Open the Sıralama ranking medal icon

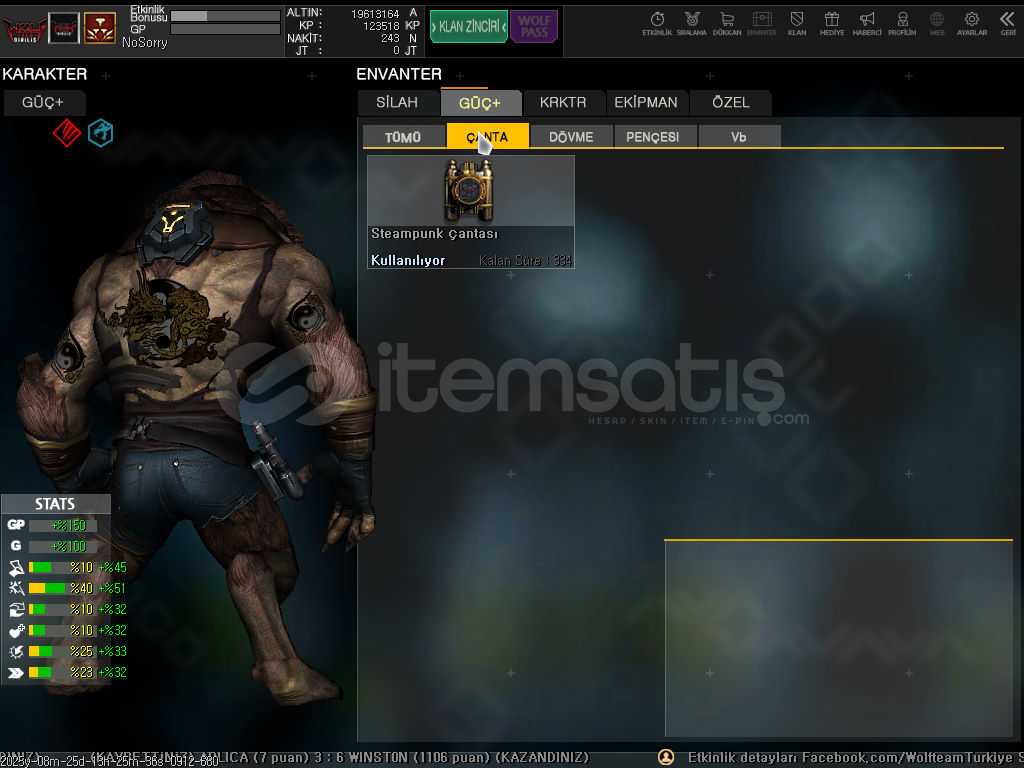692,23
